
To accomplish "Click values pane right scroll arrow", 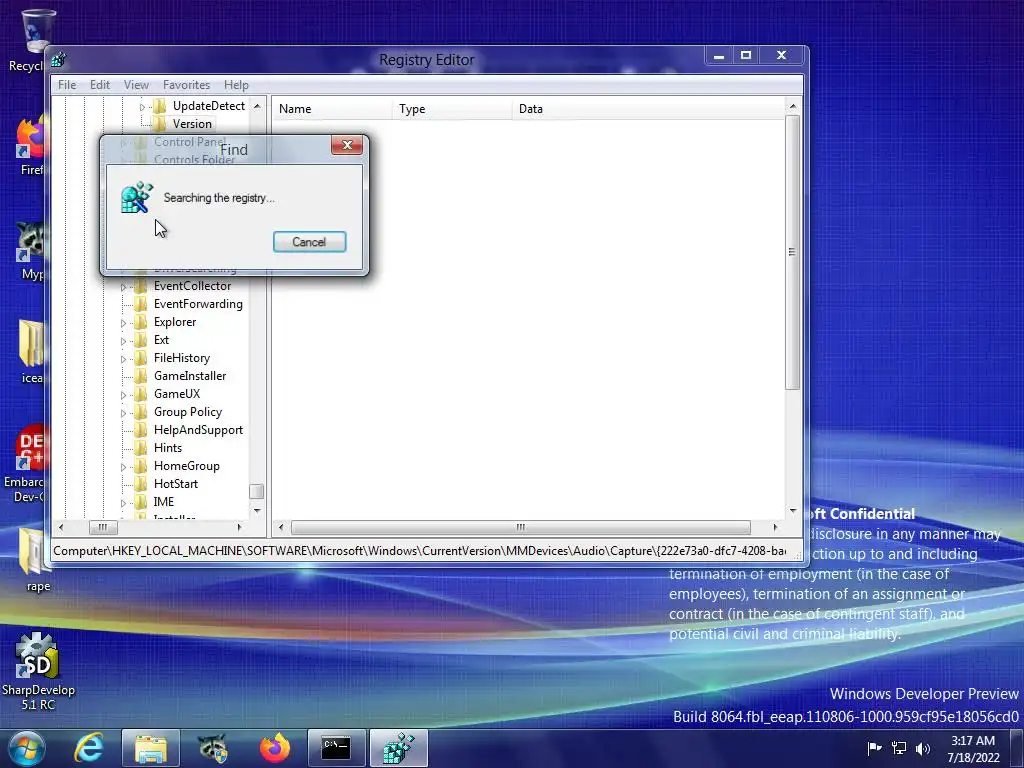I will 775,527.
